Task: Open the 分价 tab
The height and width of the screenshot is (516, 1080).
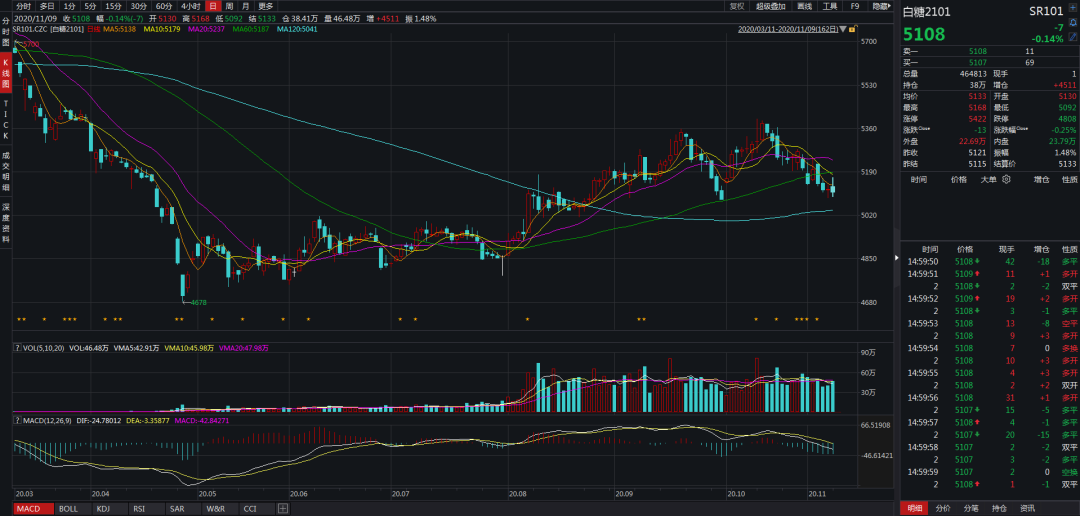Action: click(943, 509)
